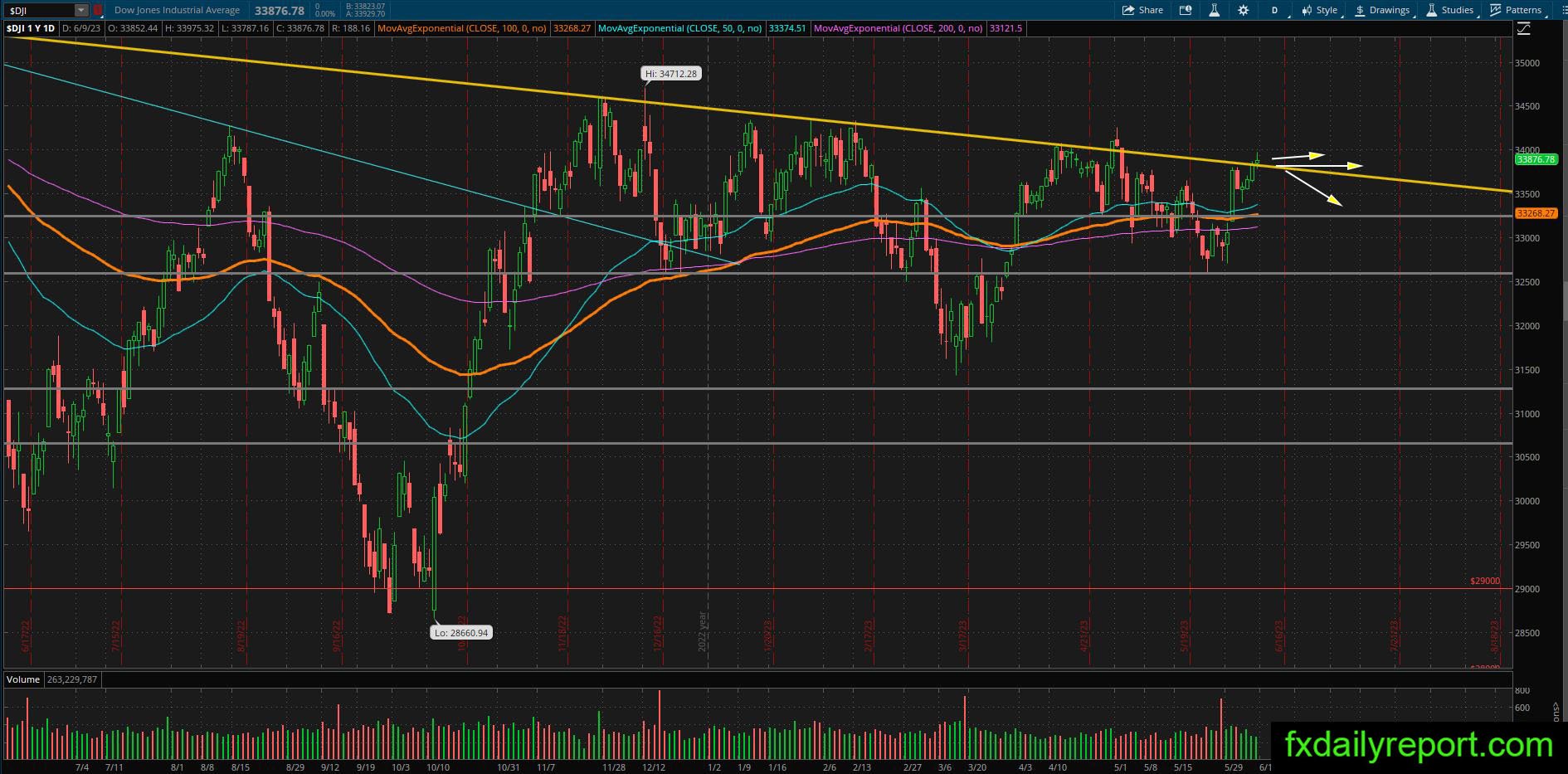The width and height of the screenshot is (1568, 774).
Task: Click the 33374.51 EMA 50 value
Action: (787, 28)
